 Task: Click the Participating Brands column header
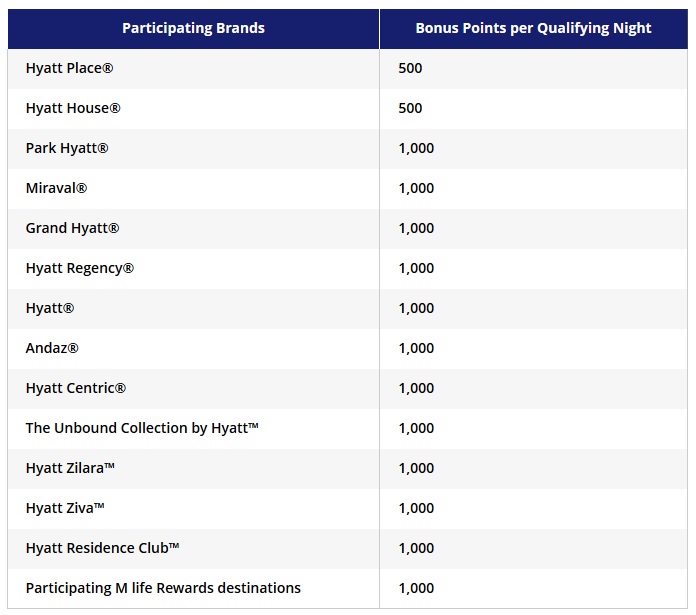tap(193, 28)
